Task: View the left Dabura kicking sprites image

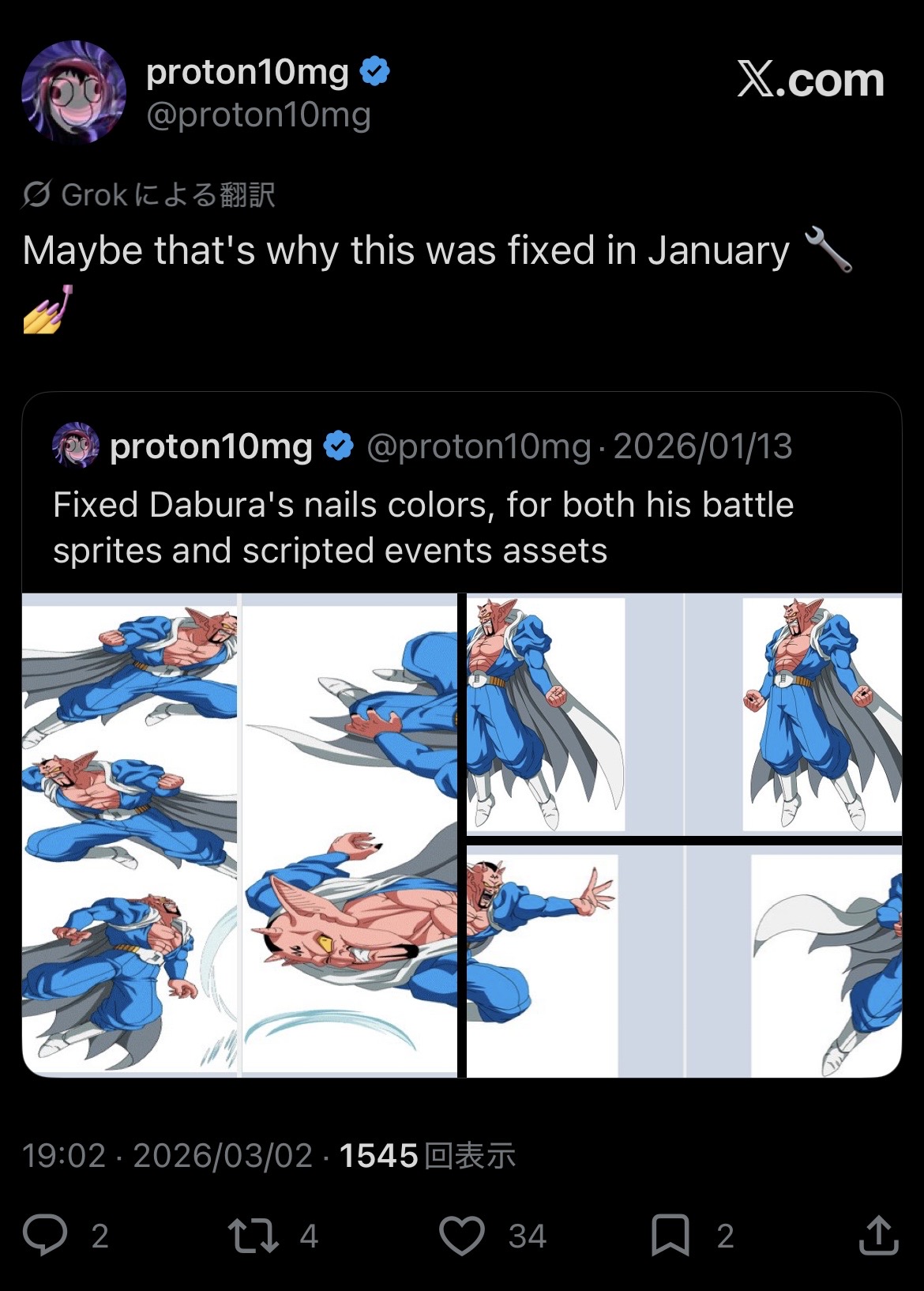Action: coord(130,834)
